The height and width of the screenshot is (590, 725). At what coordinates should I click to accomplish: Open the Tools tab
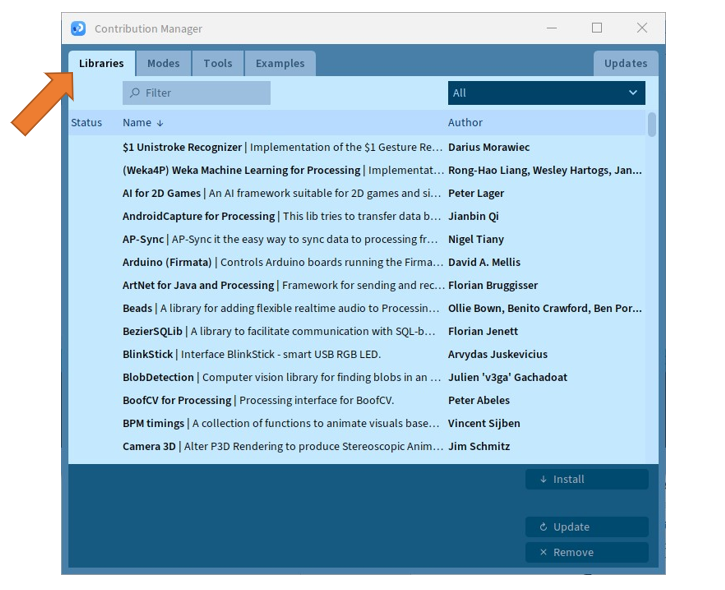[218, 63]
